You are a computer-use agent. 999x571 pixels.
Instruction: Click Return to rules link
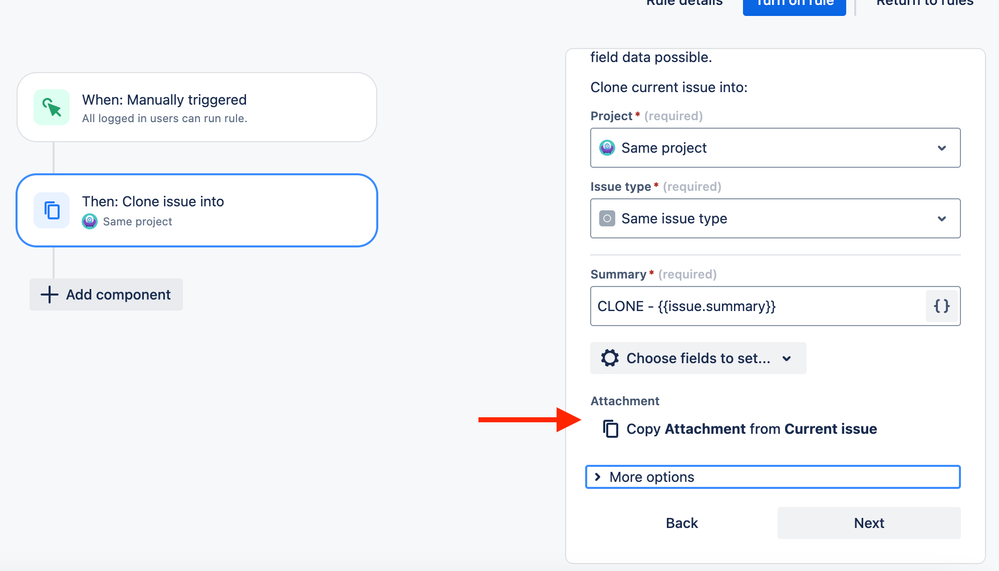[924, 3]
